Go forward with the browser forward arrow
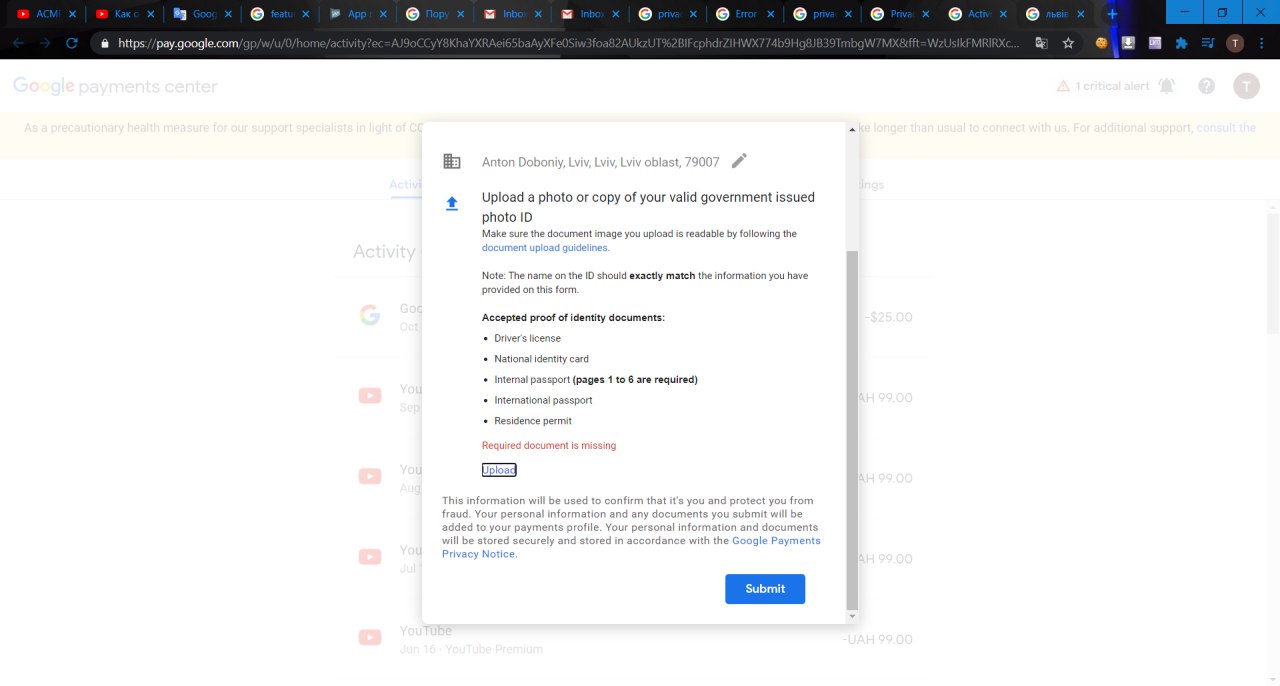 click(x=44, y=43)
